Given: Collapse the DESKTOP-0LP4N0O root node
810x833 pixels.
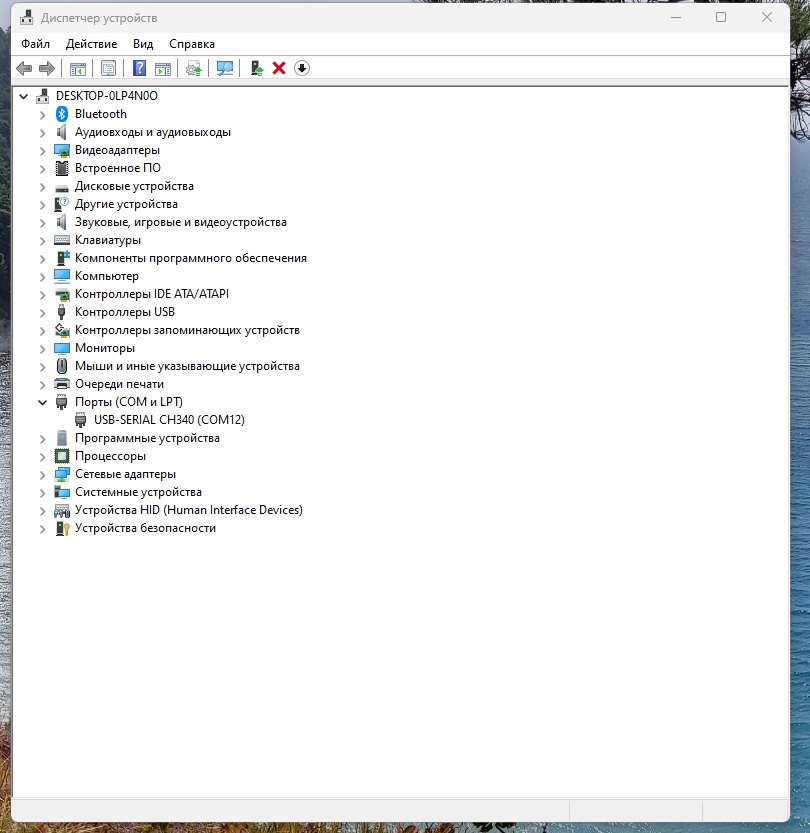Looking at the screenshot, I should tap(23, 96).
